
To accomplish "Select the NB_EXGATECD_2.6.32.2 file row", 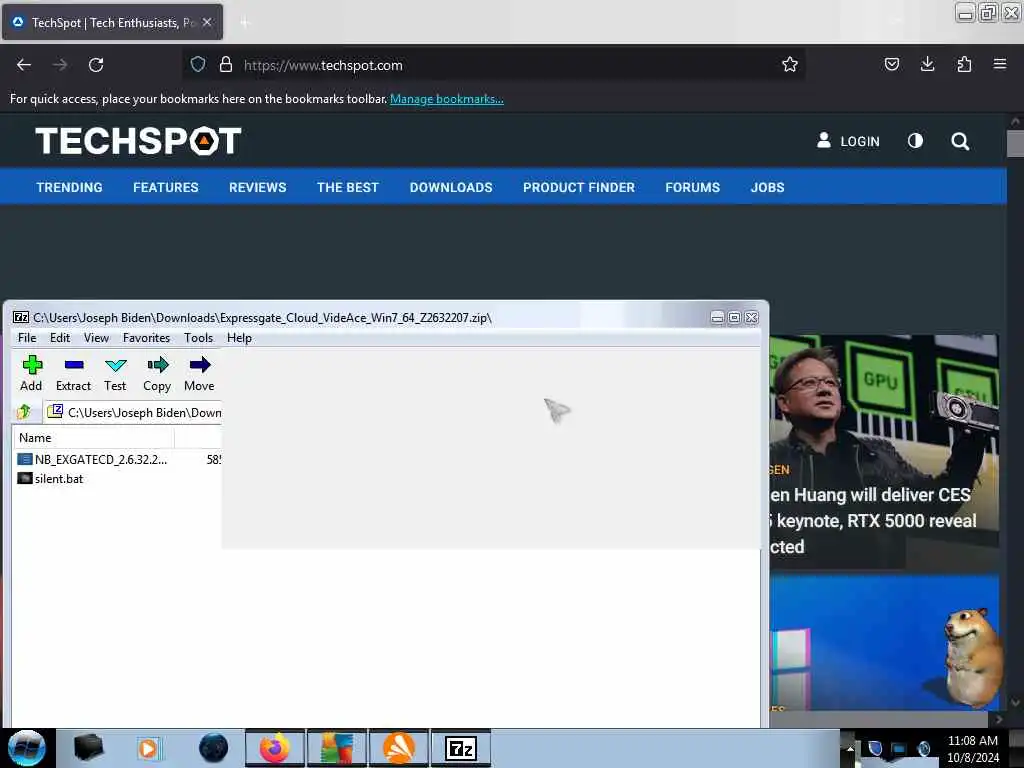I will [x=118, y=460].
